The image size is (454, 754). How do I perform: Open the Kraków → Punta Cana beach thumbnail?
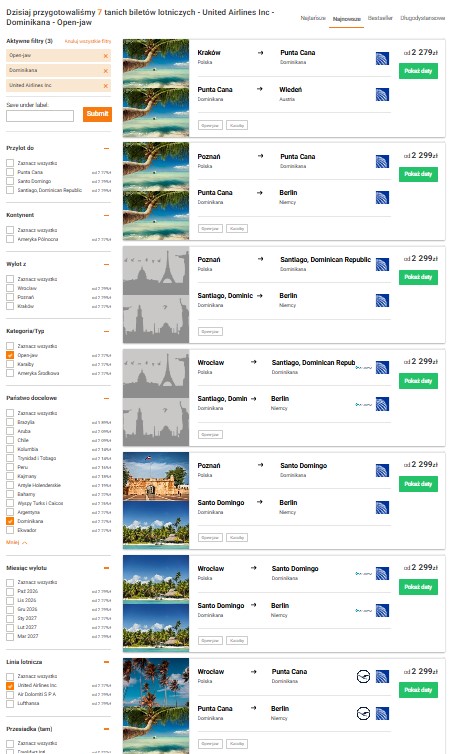pyautogui.click(x=156, y=63)
